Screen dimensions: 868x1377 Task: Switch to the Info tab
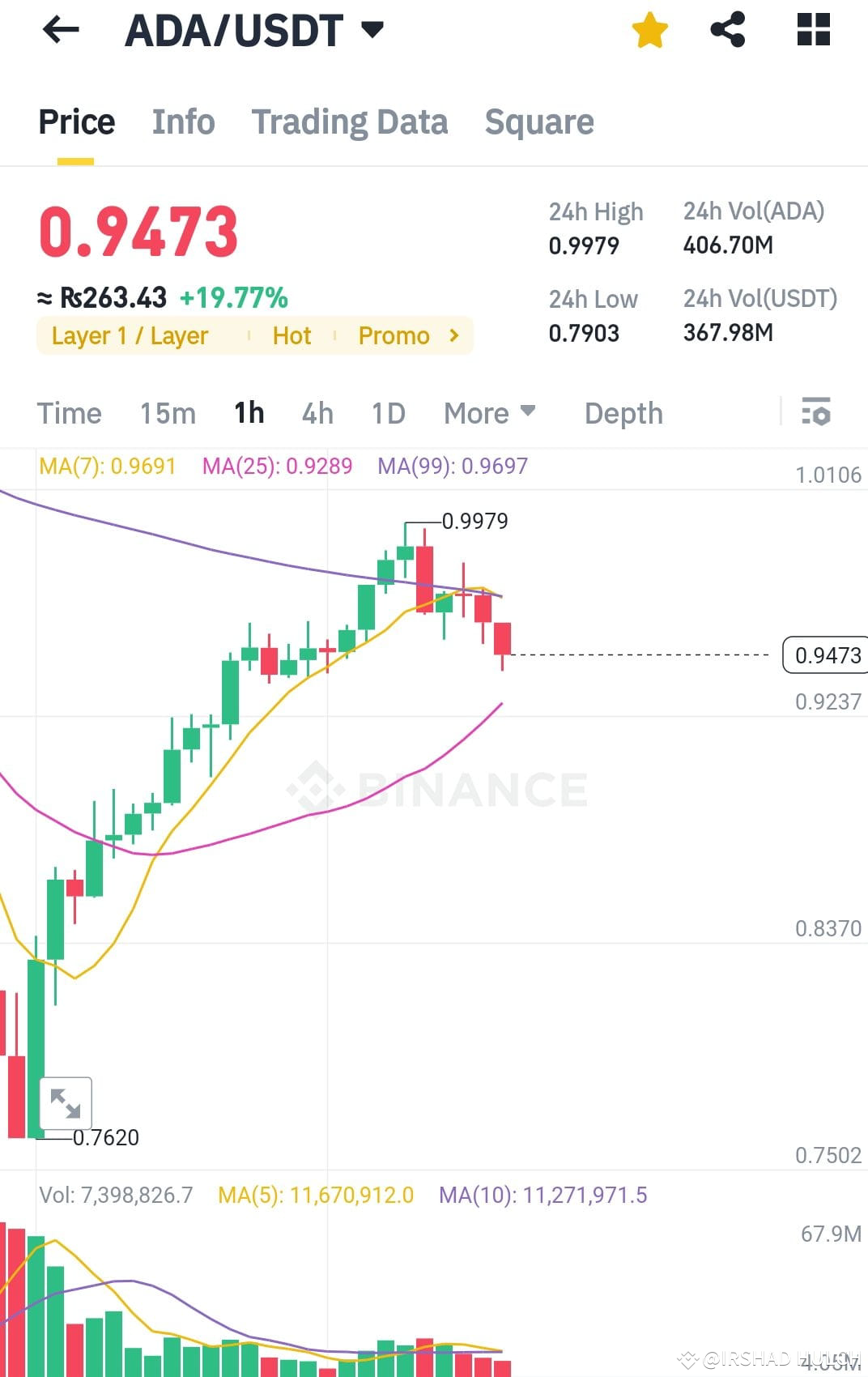coord(183,122)
